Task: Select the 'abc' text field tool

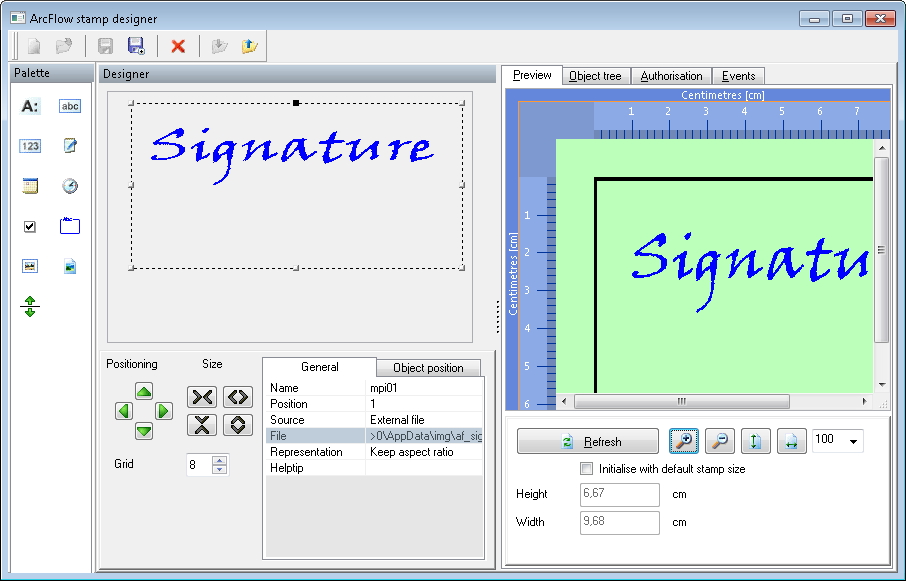Action: [x=70, y=106]
